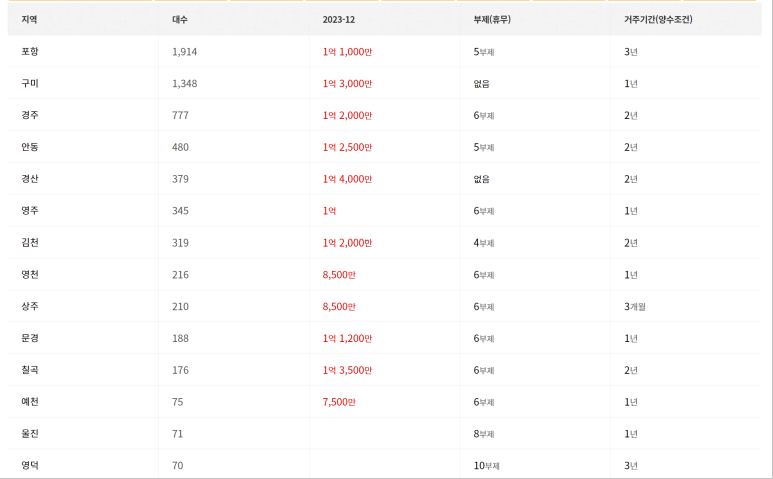Click the count value 176
Screen dimensions: 773x479
(x=180, y=370)
